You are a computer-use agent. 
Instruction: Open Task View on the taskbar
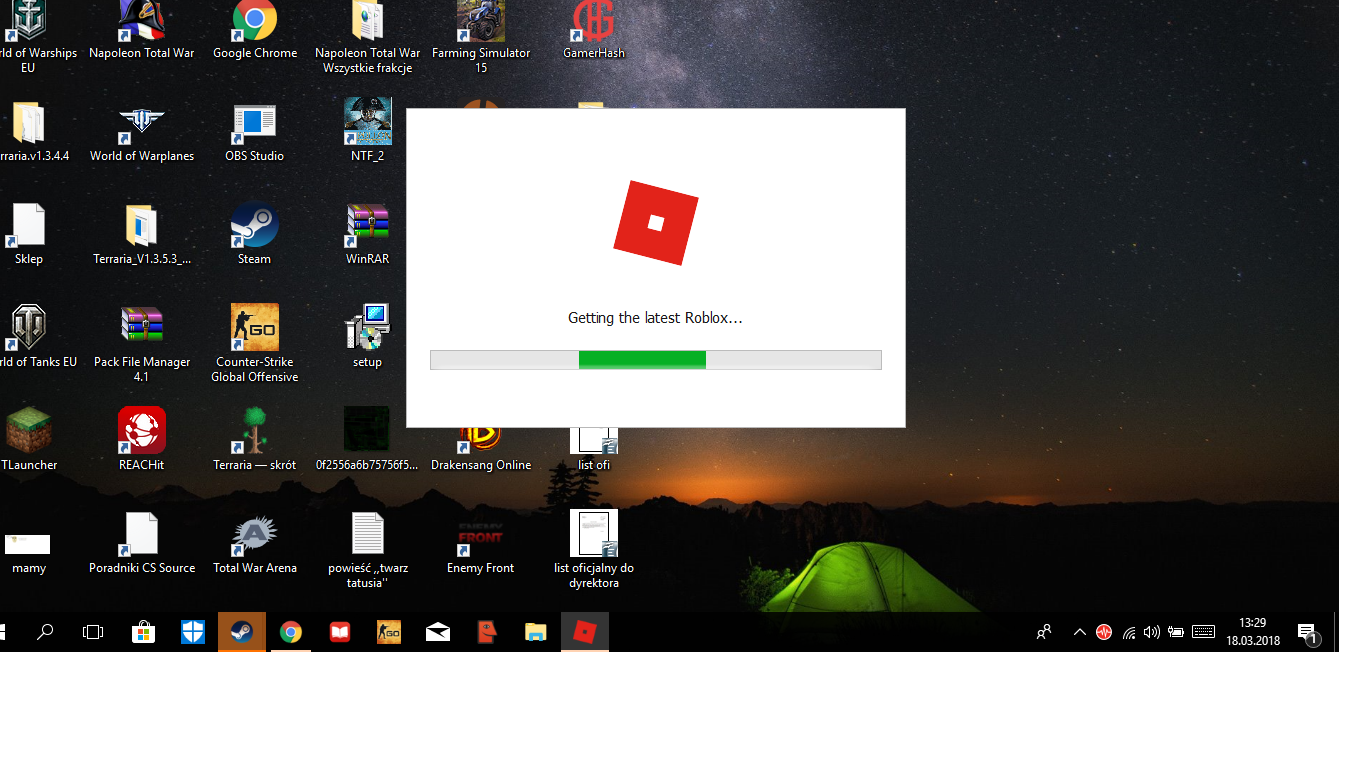[x=93, y=632]
